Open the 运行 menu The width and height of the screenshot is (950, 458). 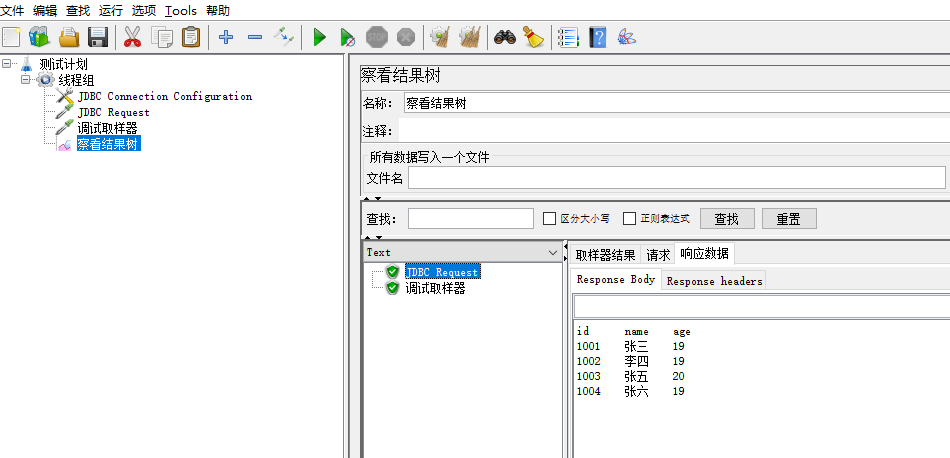111,11
